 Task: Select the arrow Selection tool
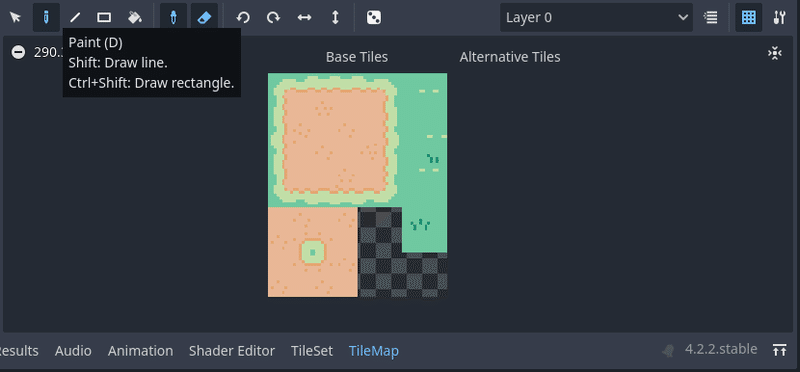[16, 18]
